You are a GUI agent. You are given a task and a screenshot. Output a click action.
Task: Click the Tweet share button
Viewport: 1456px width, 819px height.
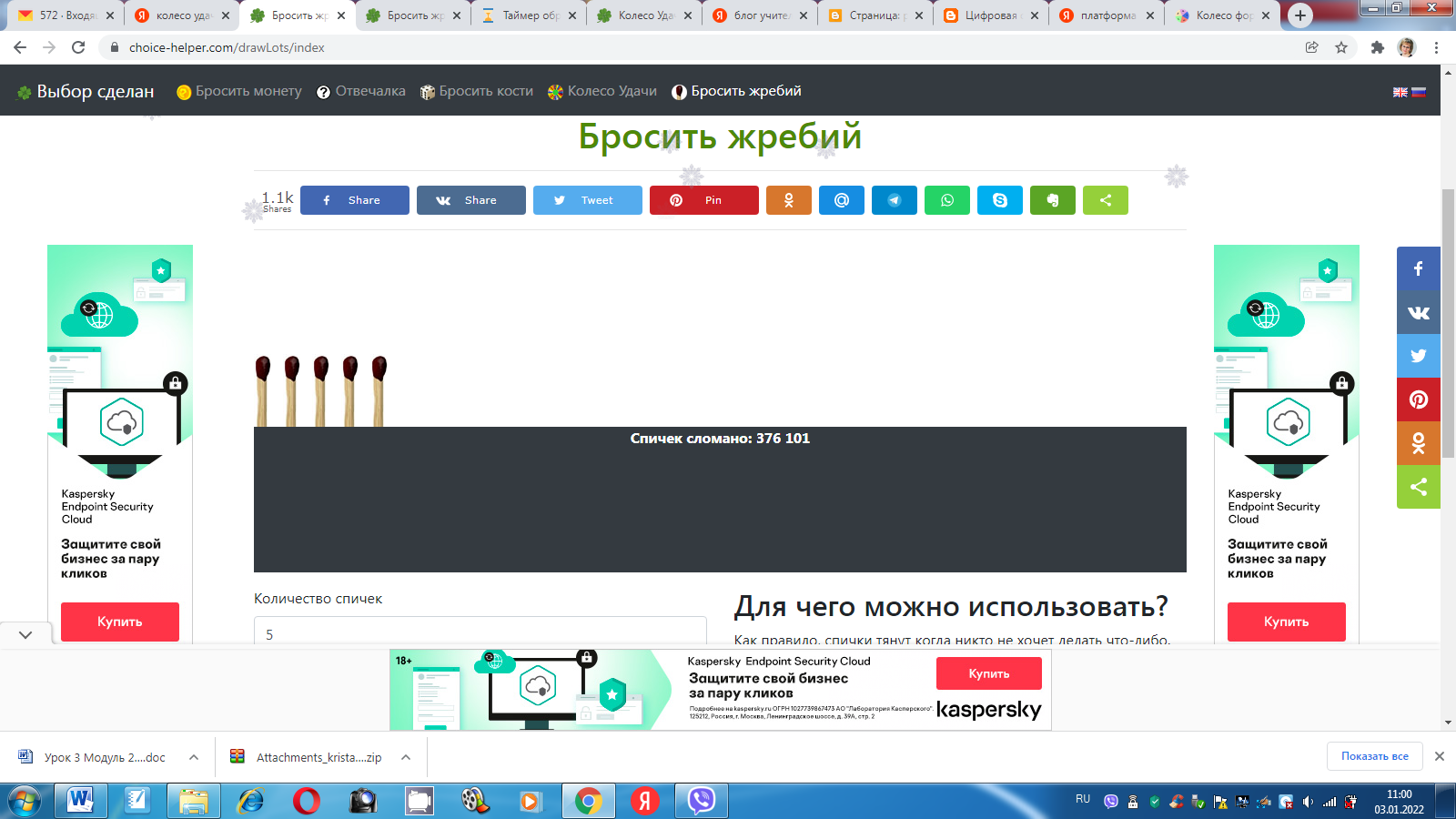click(x=588, y=200)
